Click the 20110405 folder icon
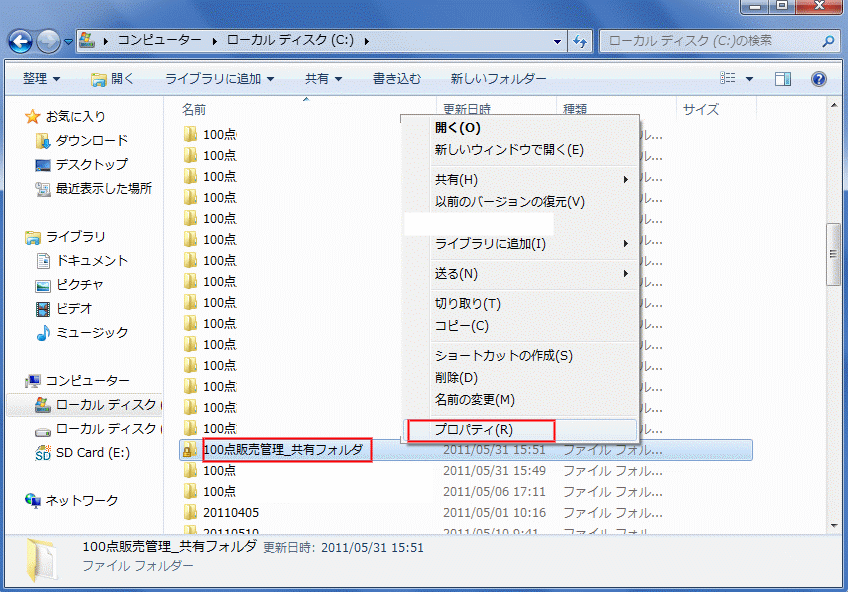Image resolution: width=848 pixels, height=592 pixels. click(x=190, y=512)
